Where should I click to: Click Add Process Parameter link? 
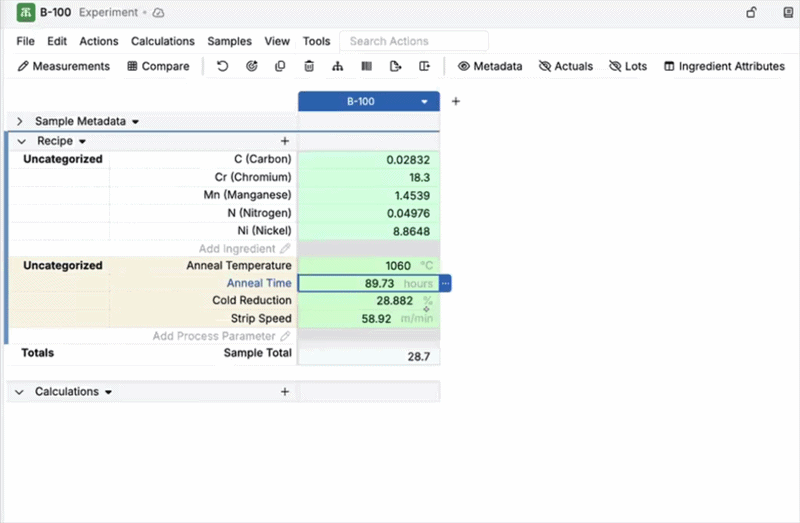[214, 336]
